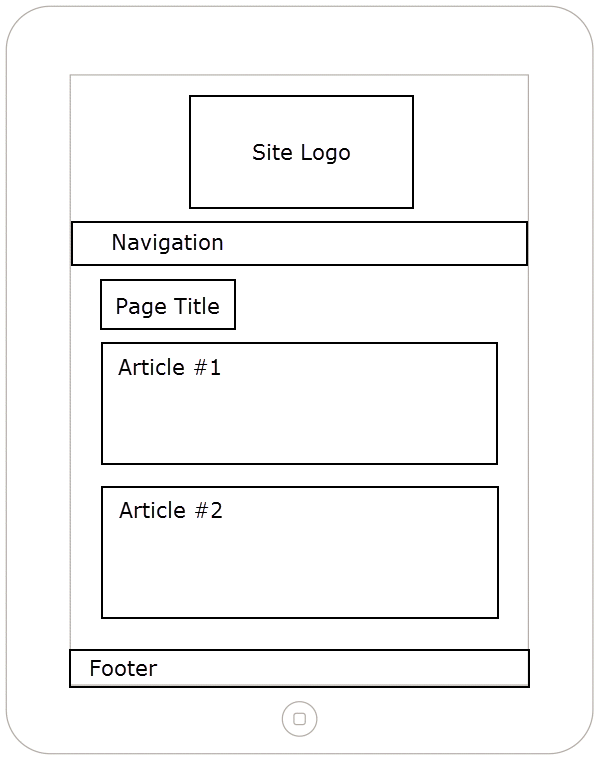Click the "Page Title" text
The width and height of the screenshot is (600, 759).
point(167,306)
